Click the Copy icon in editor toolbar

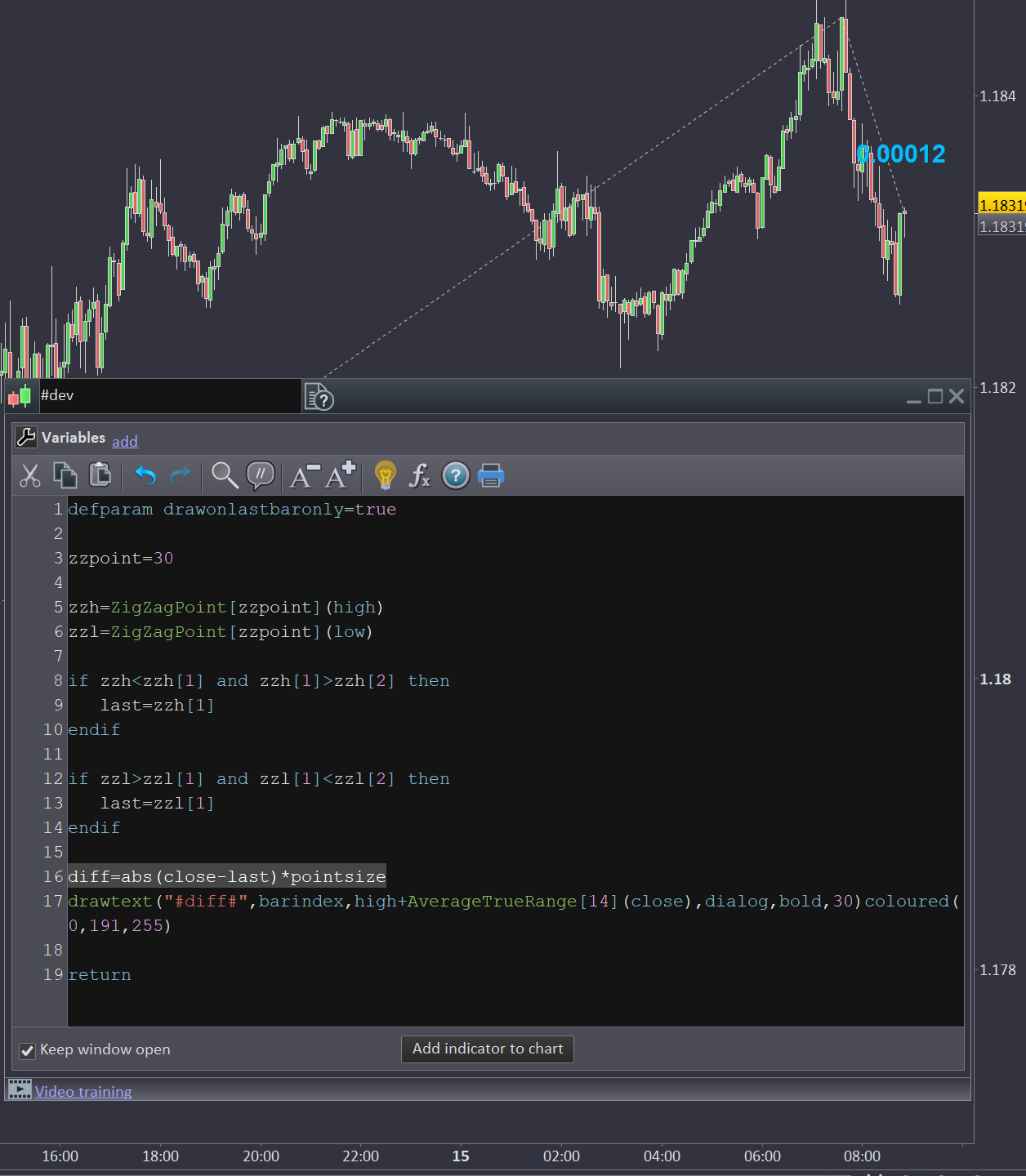coord(65,475)
